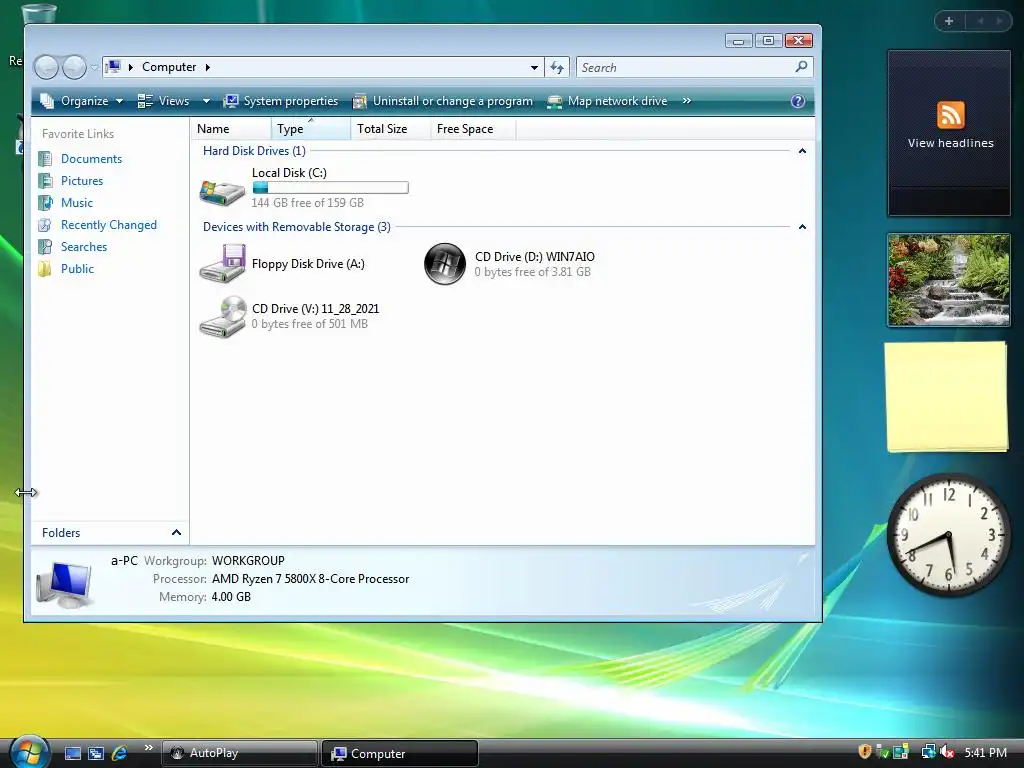
Task: Open the Local Disk (C:) drive icon
Action: tap(222, 193)
